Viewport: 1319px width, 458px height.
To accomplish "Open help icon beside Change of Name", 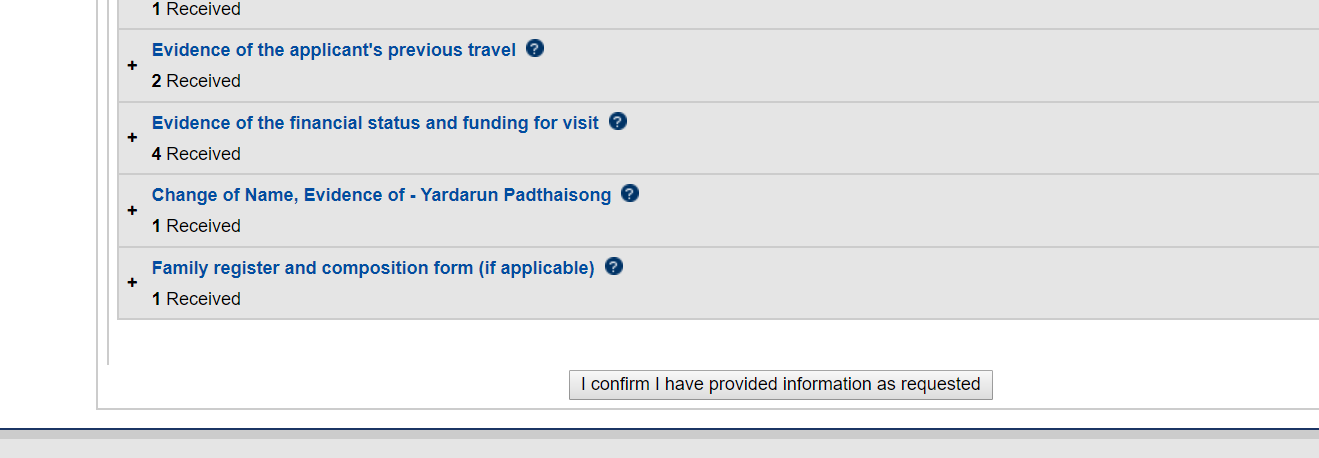I will 630,193.
